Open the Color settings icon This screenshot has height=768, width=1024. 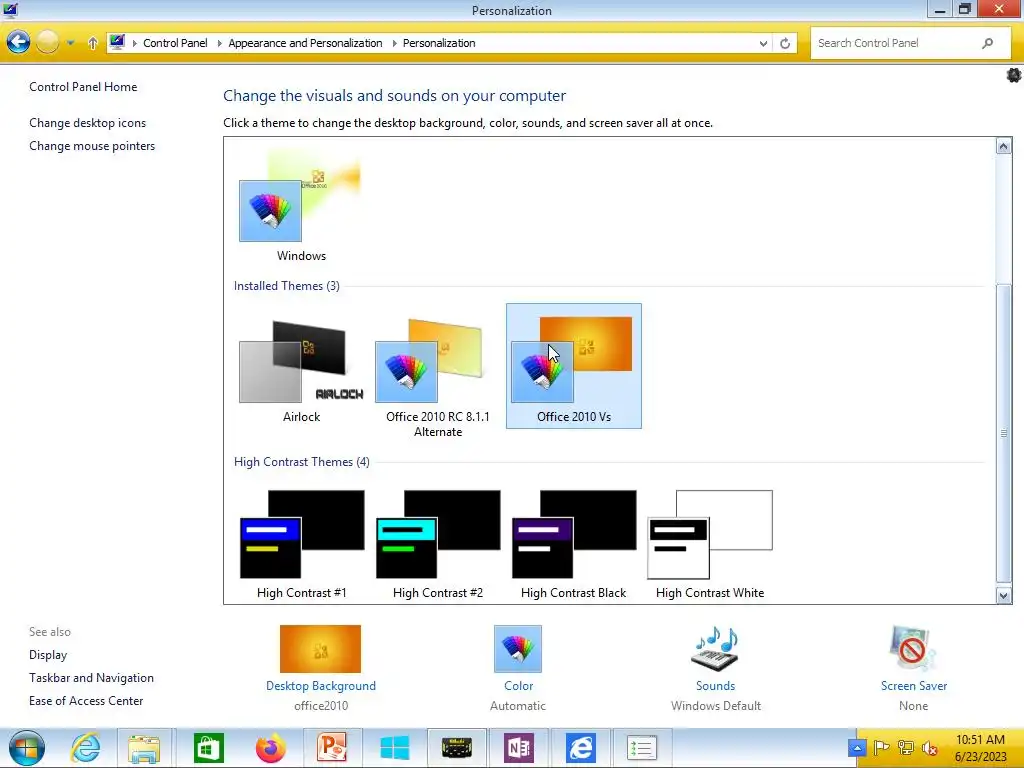tap(518, 649)
